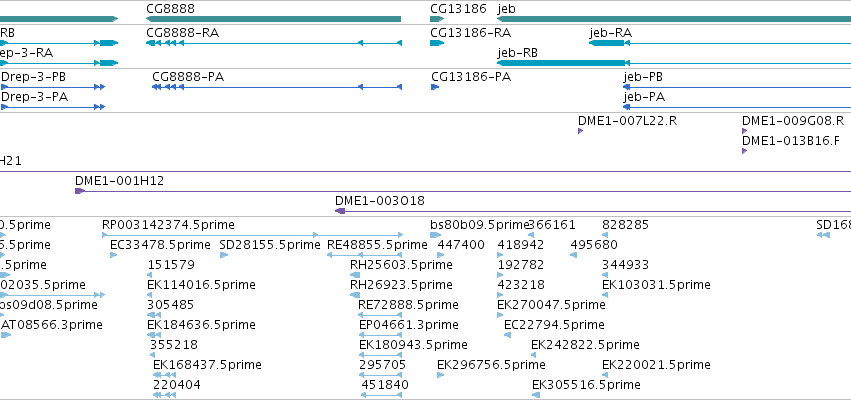Select the CG8888 gene bar
The height and width of the screenshot is (400, 851).
(x=274, y=19)
